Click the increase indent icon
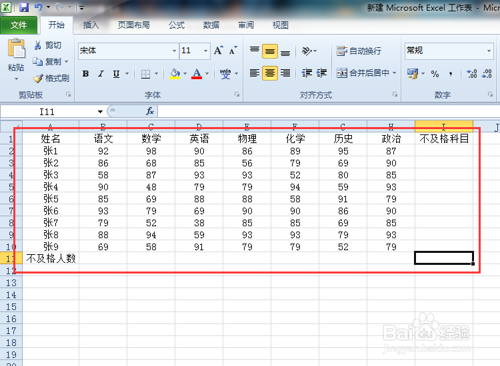Screen dimensions: 500x366 [x=321, y=73]
